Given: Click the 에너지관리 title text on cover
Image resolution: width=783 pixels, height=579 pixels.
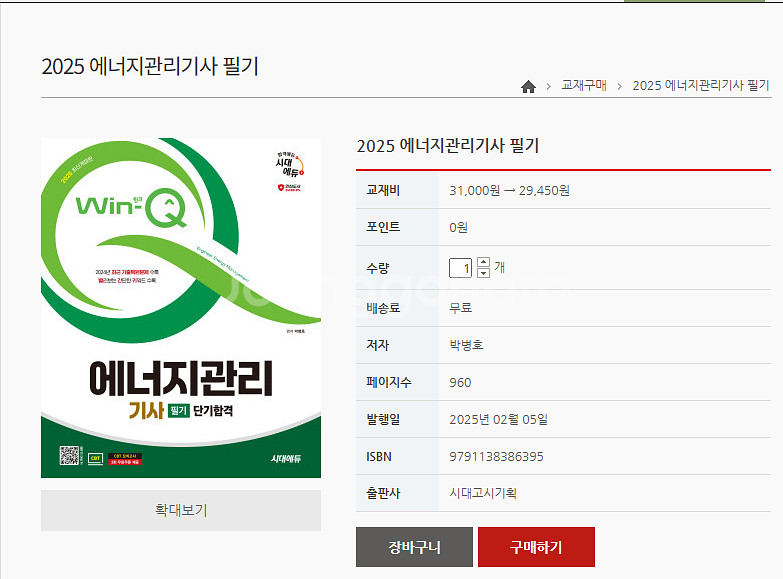Looking at the screenshot, I should (181, 378).
